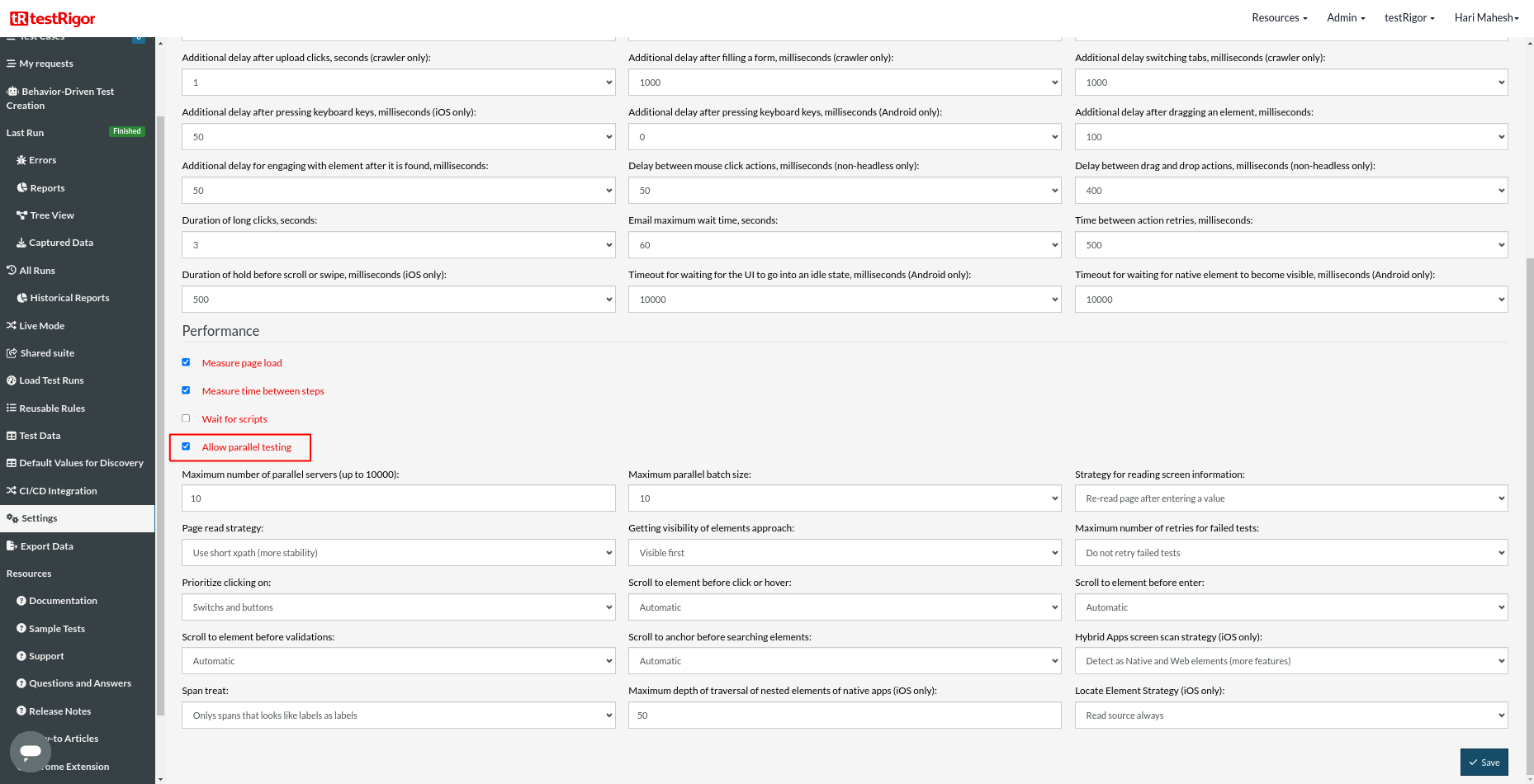Click the Test Data table icon
This screenshot has height=784, width=1534.
tap(12, 436)
